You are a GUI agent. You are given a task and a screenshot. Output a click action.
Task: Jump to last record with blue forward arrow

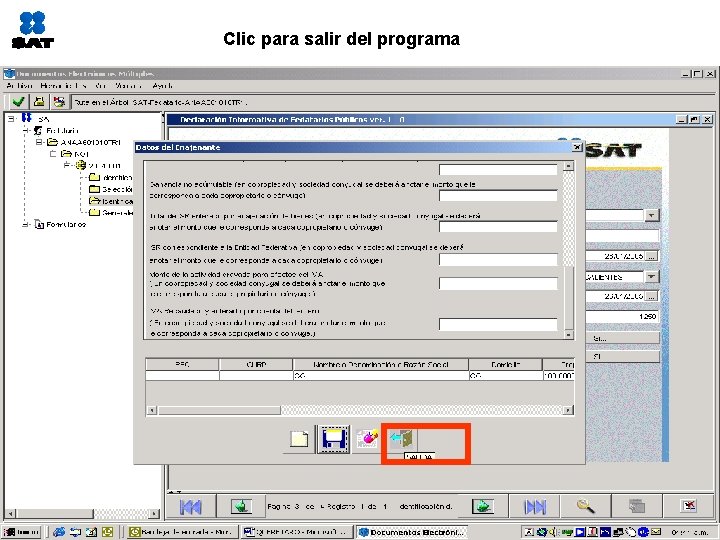click(535, 506)
